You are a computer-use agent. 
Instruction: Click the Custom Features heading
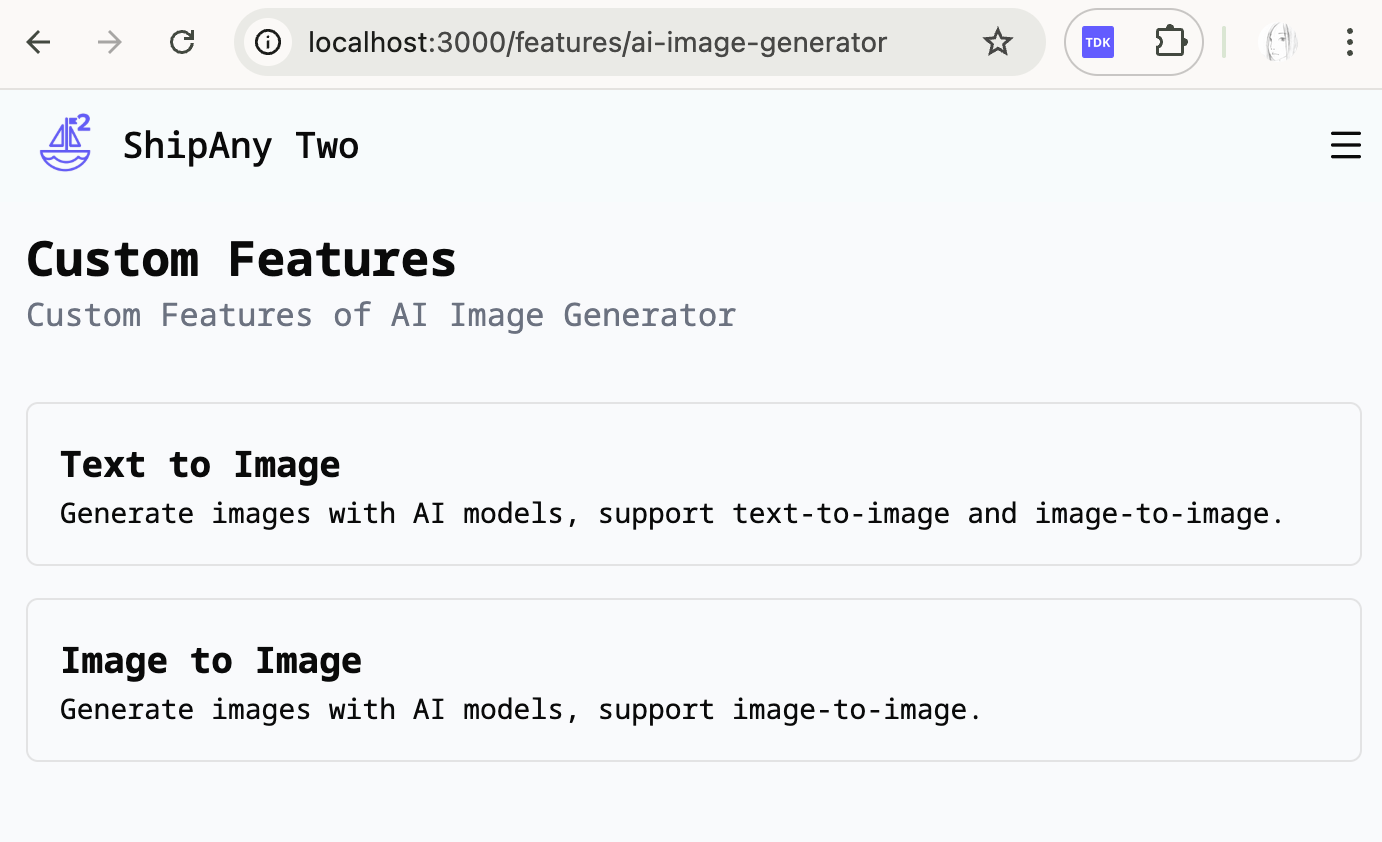coord(241,260)
